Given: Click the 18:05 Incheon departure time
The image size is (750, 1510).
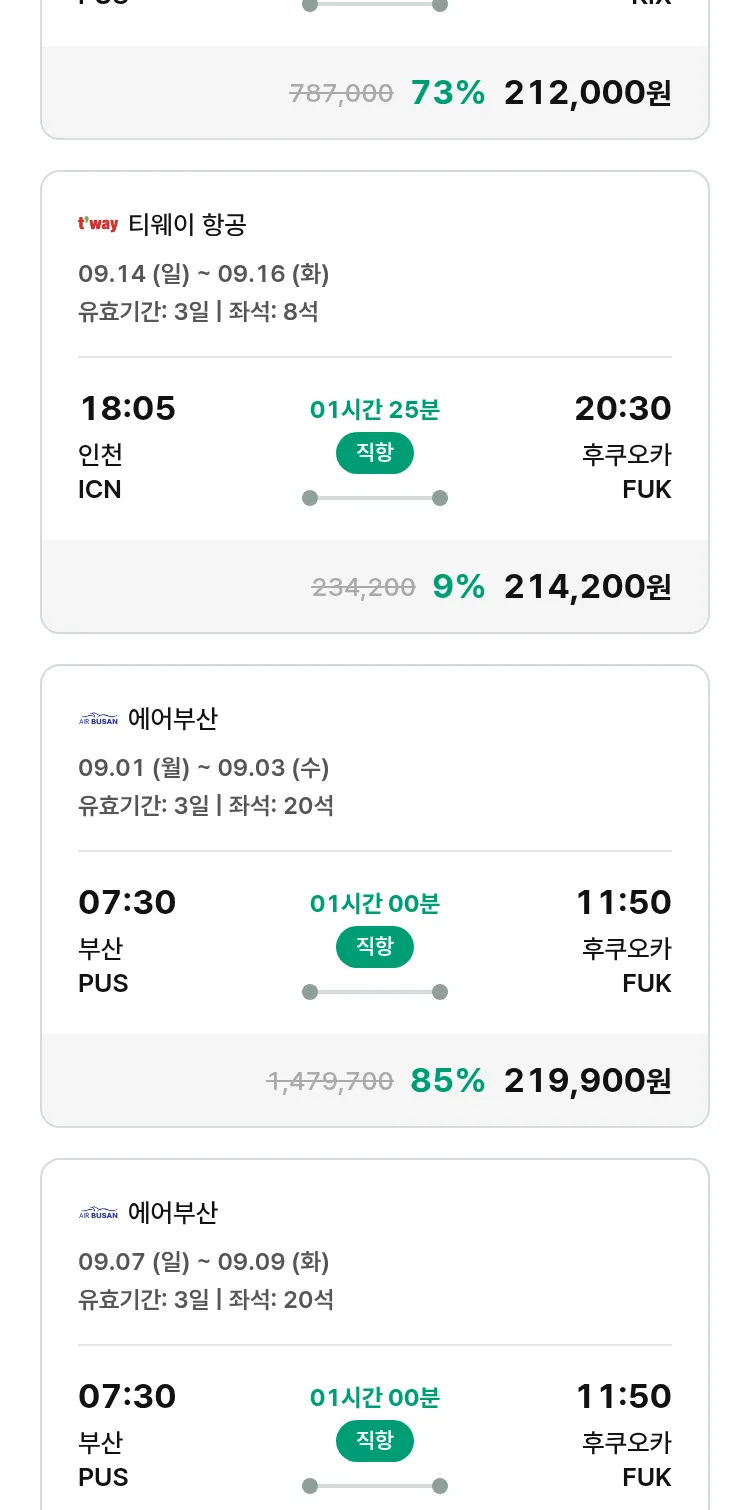Looking at the screenshot, I should (127, 409).
